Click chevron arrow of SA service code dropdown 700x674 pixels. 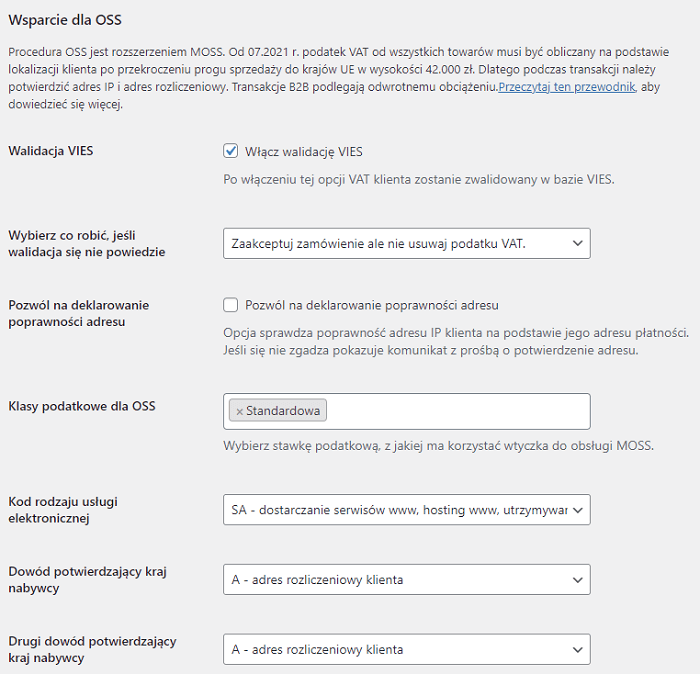click(578, 510)
